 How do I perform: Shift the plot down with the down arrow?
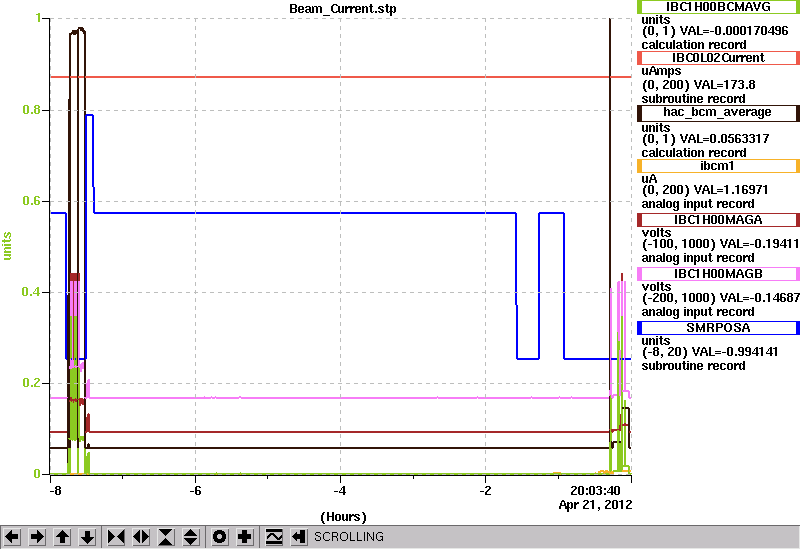click(87, 537)
